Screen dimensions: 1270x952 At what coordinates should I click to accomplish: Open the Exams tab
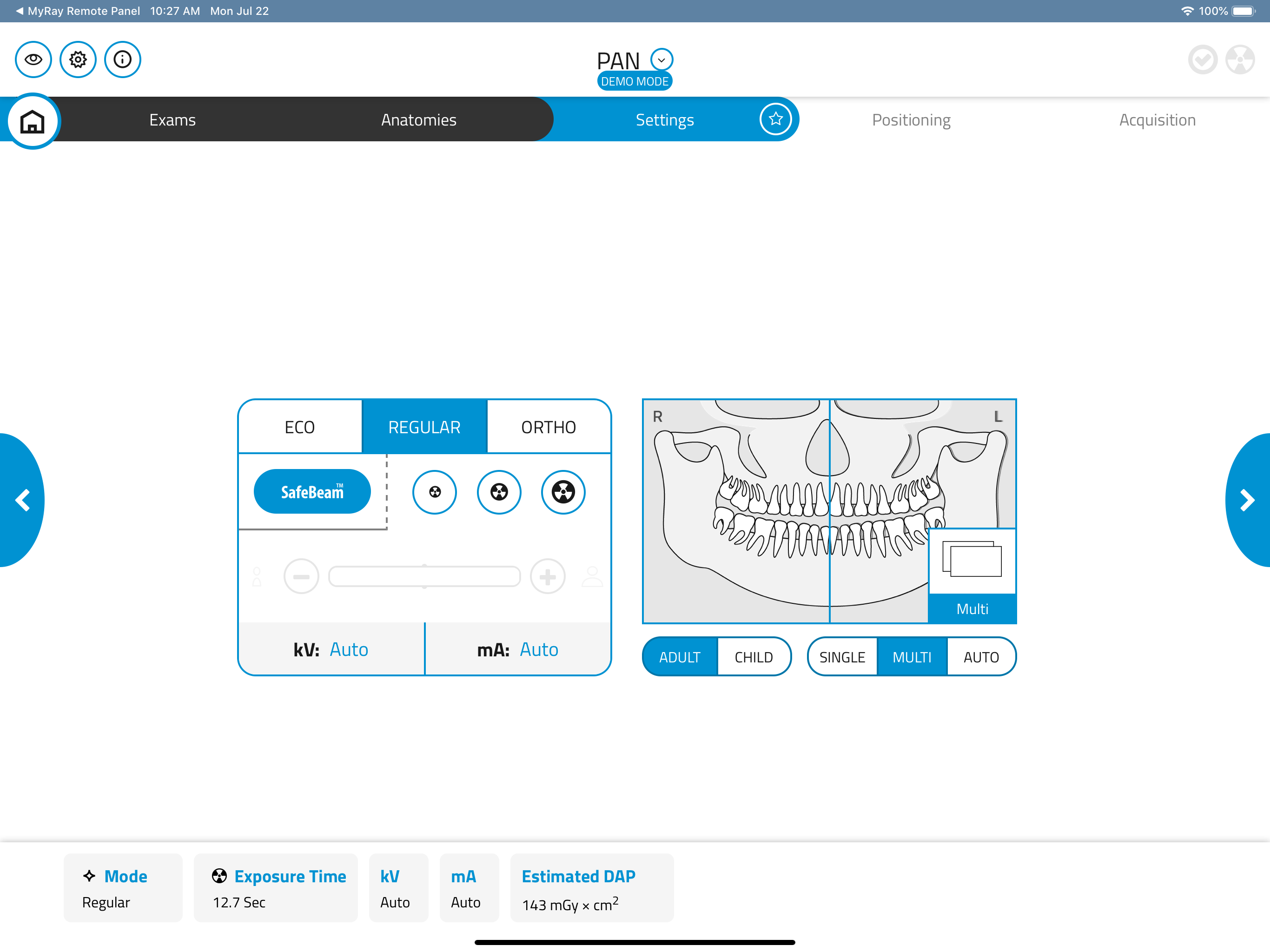[x=172, y=120]
